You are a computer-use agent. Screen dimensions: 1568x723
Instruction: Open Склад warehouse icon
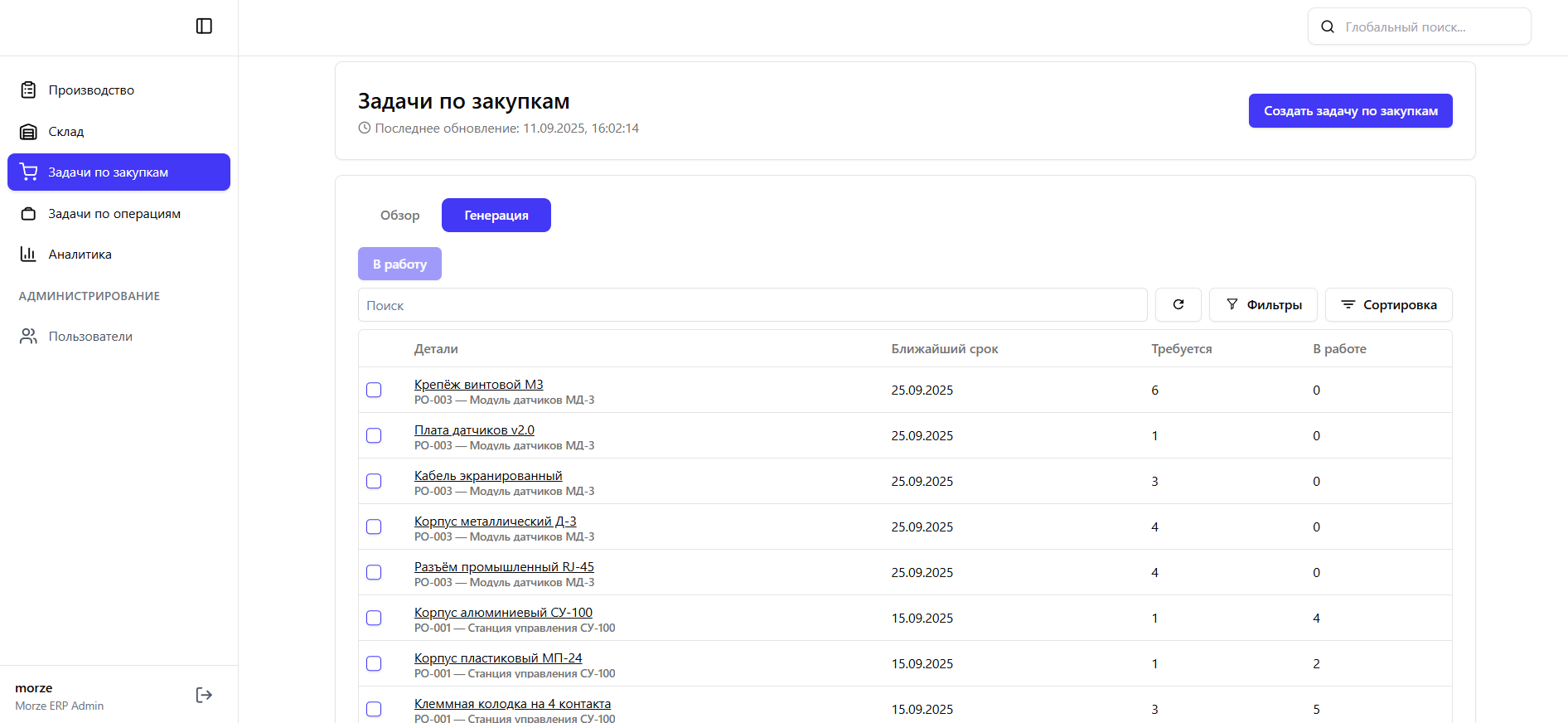click(x=28, y=132)
